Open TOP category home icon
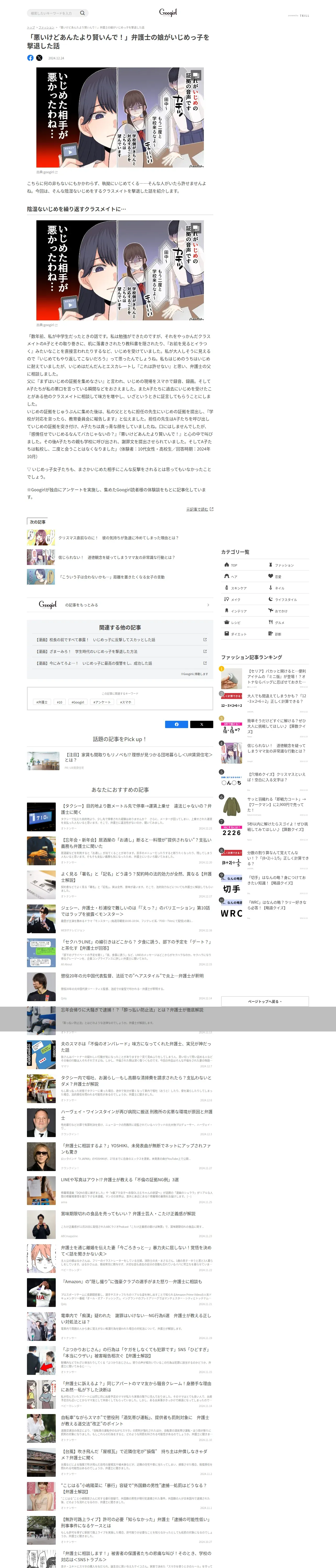 [226, 565]
